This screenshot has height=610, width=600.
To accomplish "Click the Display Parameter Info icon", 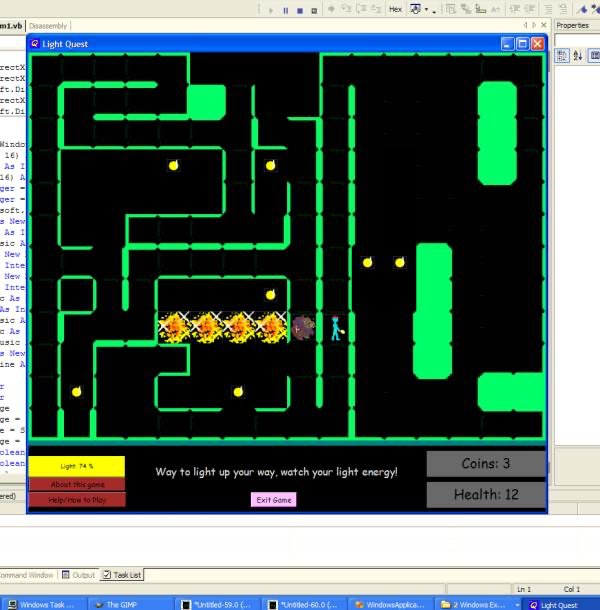I will [466, 9].
